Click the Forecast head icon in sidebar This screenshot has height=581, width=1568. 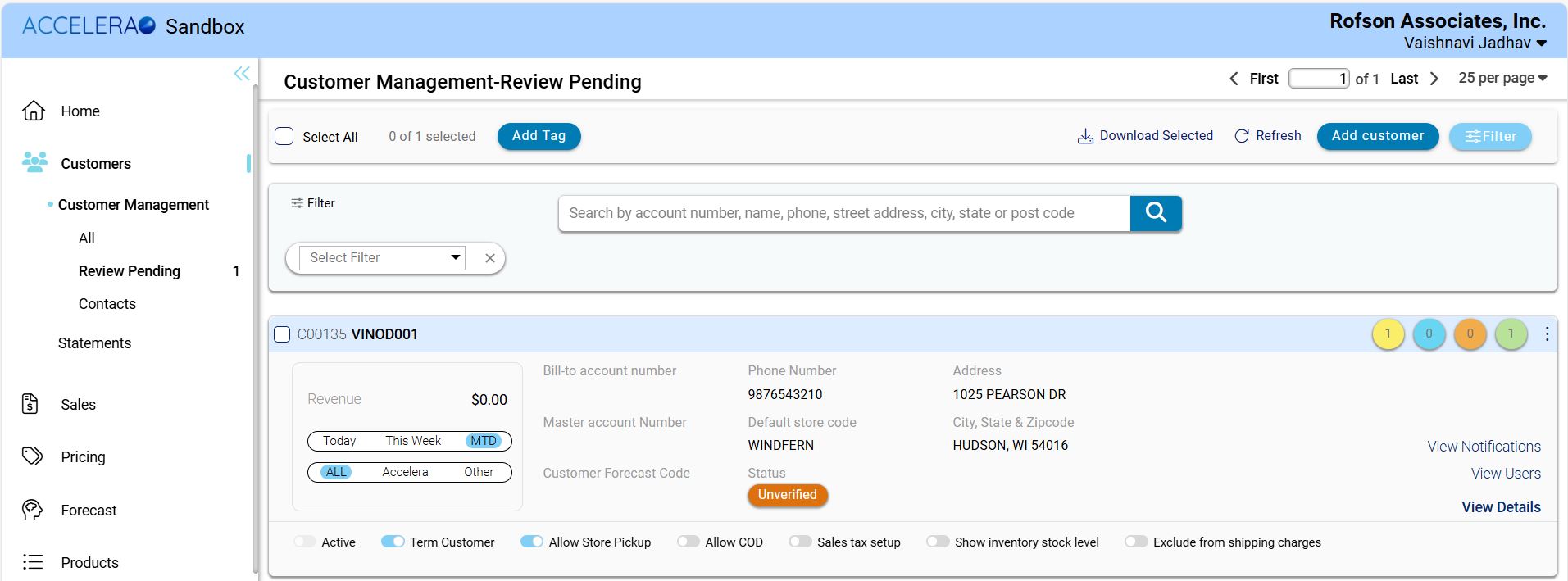[x=32, y=510]
